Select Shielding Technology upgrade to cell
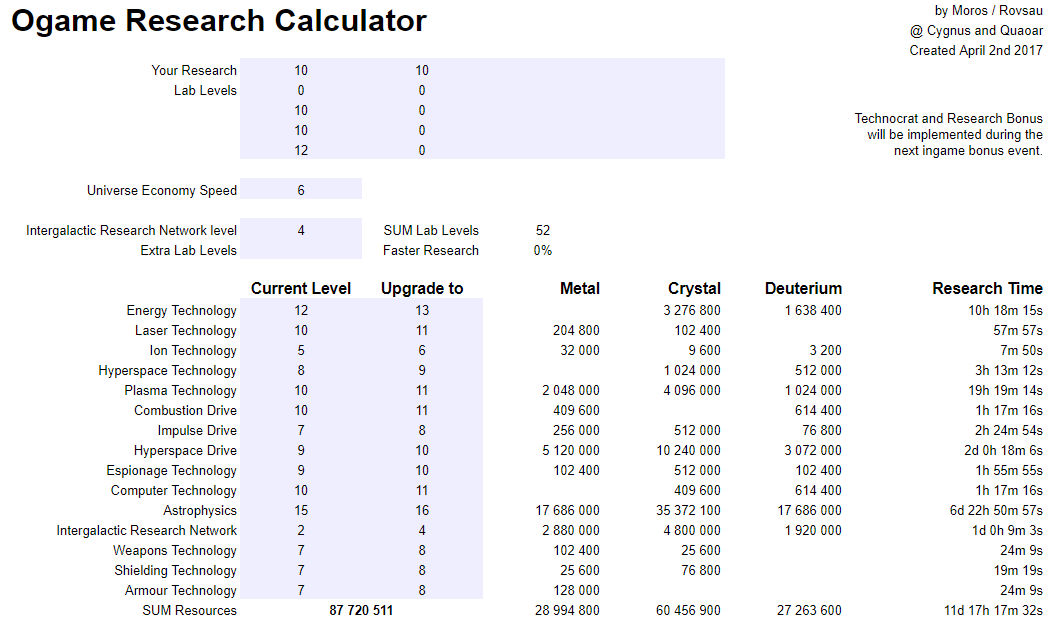Viewport: 1049px width, 619px height. tap(422, 571)
